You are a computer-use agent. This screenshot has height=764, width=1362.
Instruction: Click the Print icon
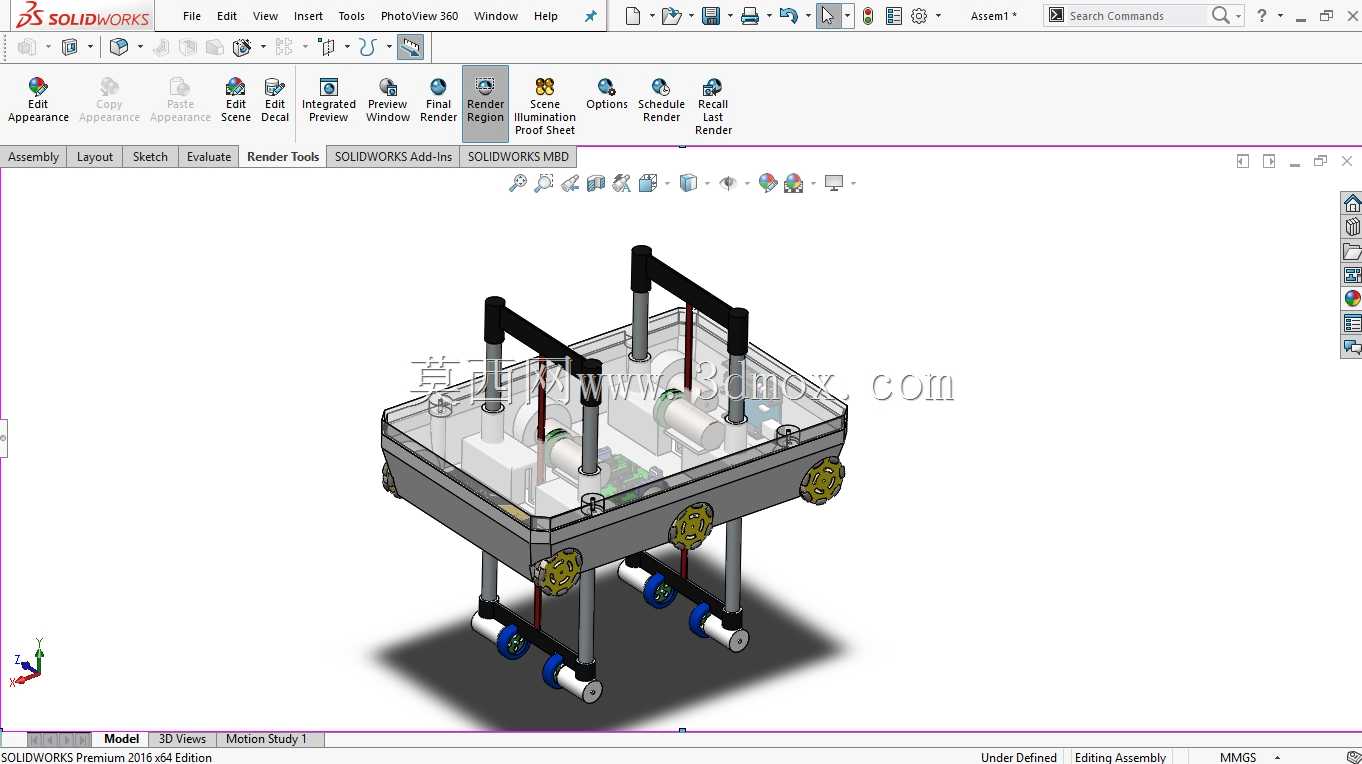pyautogui.click(x=750, y=16)
